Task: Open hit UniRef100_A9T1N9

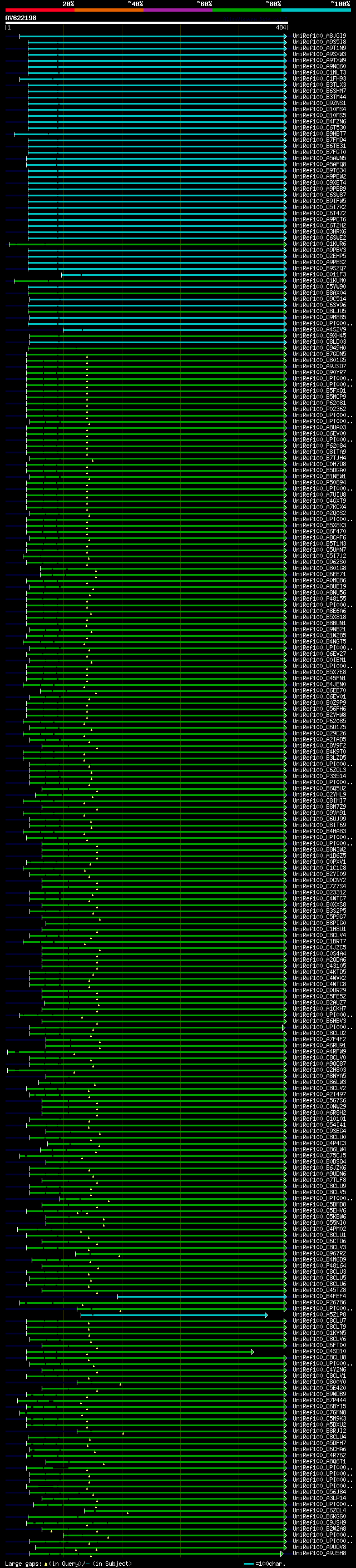Action: [319, 48]
